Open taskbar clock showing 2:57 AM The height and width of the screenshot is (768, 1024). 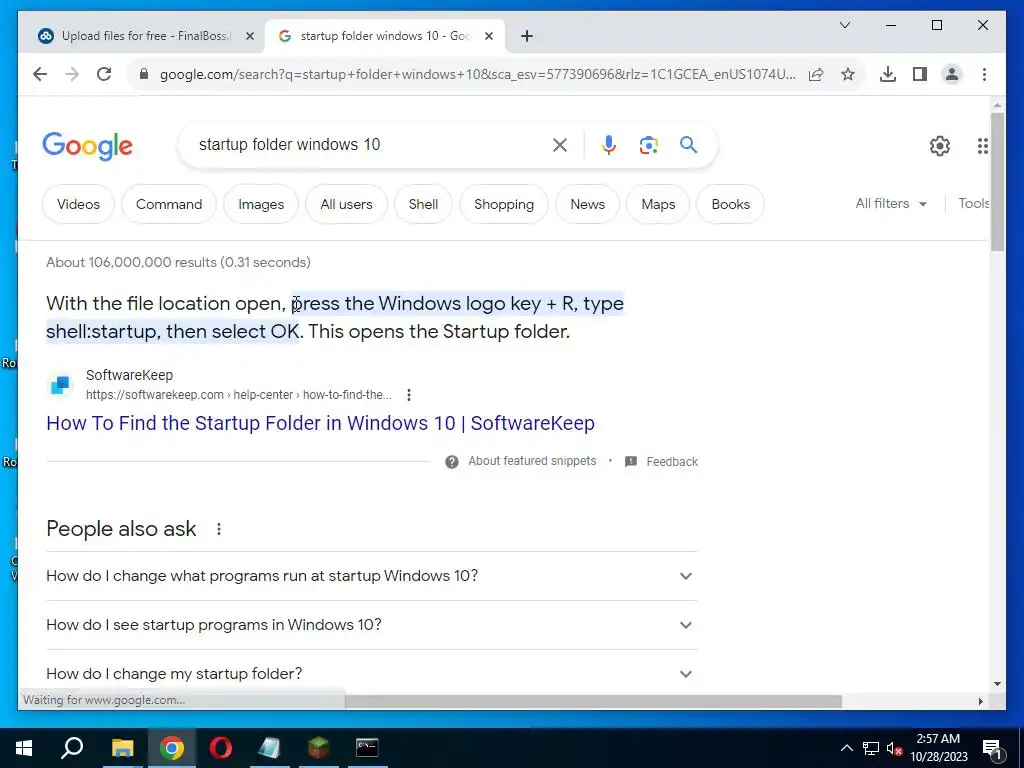click(x=938, y=748)
